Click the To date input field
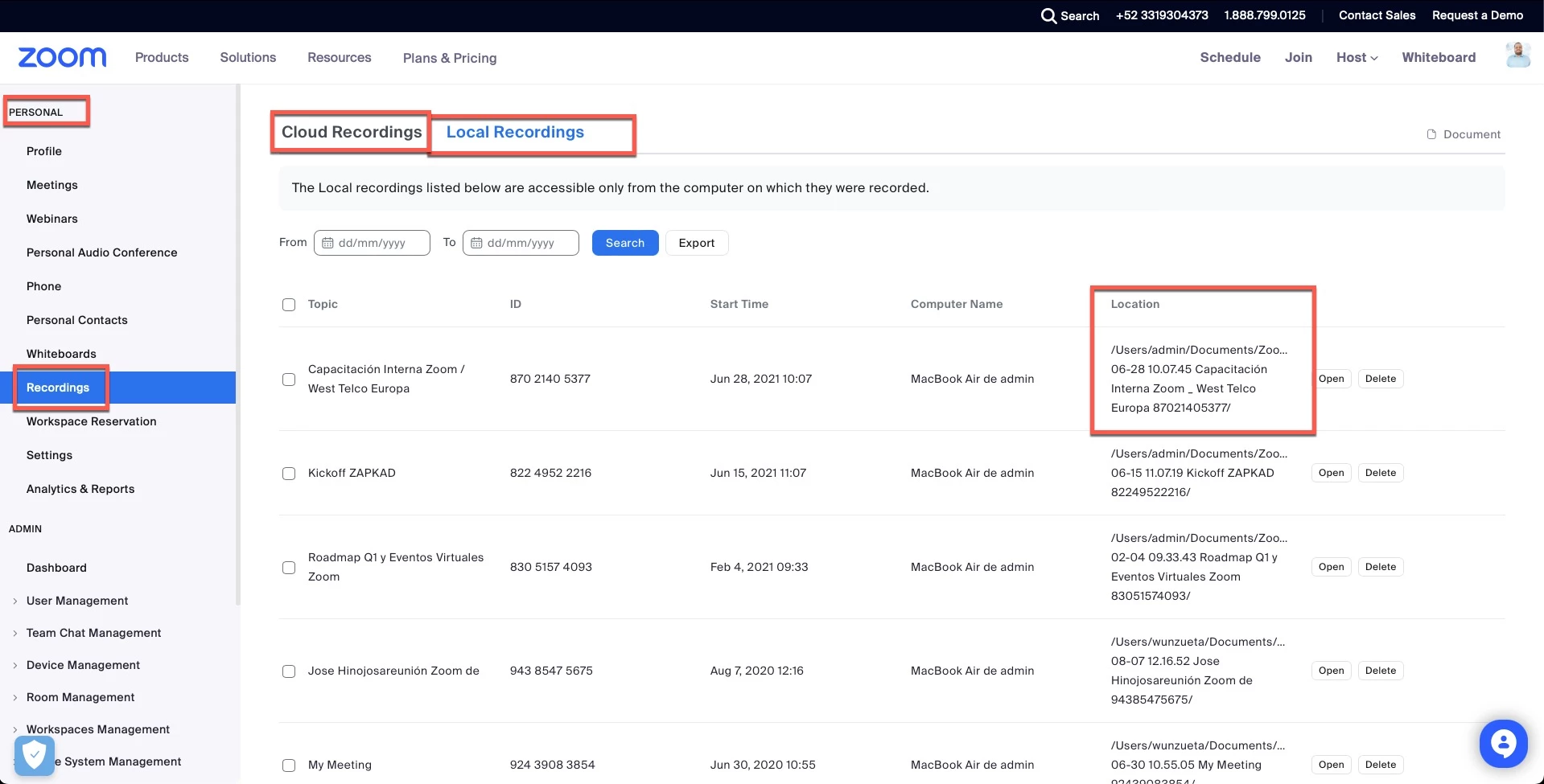1544x784 pixels. (x=521, y=243)
